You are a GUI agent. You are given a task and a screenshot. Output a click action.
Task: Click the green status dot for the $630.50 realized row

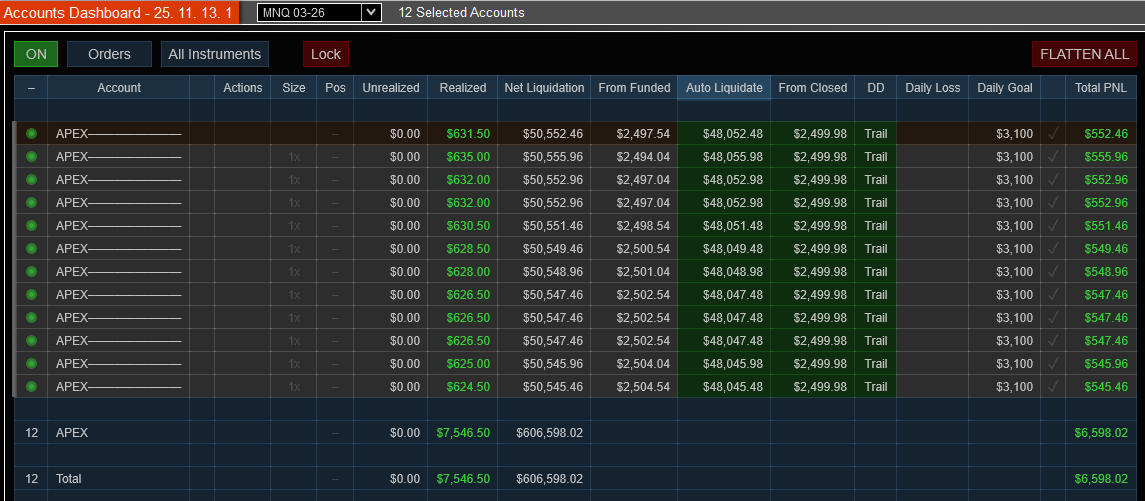point(31,226)
